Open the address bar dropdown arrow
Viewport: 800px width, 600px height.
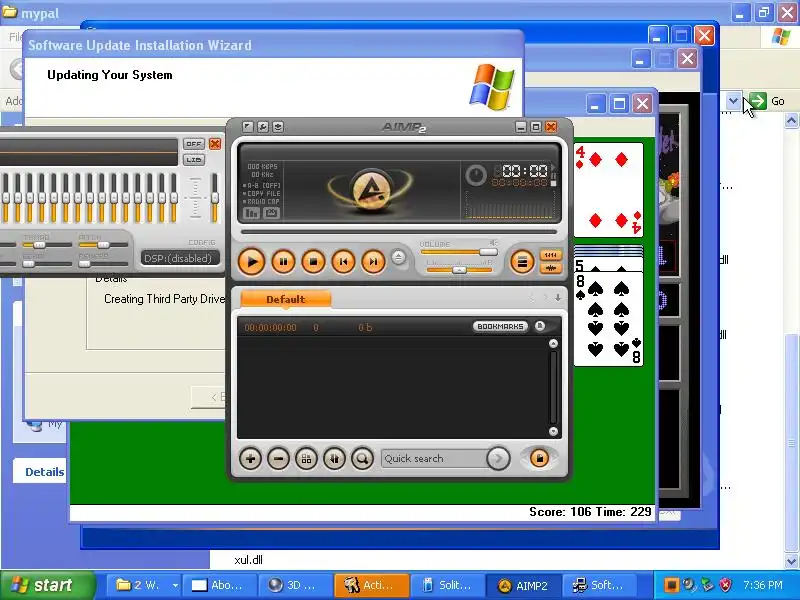pos(733,101)
